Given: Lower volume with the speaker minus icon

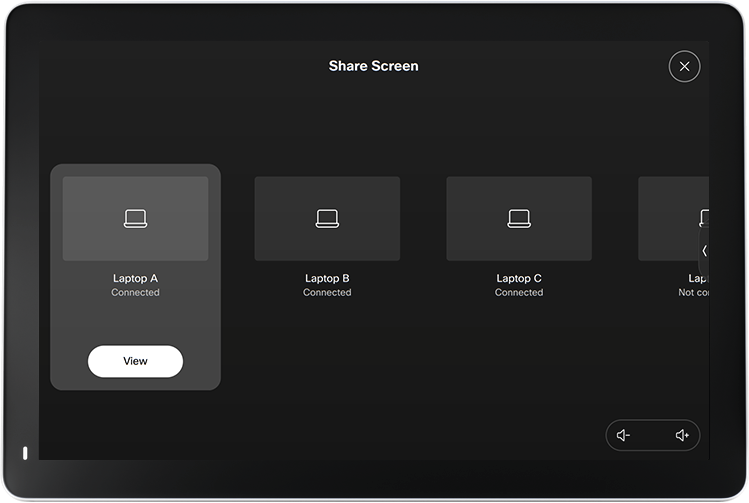Looking at the screenshot, I should click(624, 435).
